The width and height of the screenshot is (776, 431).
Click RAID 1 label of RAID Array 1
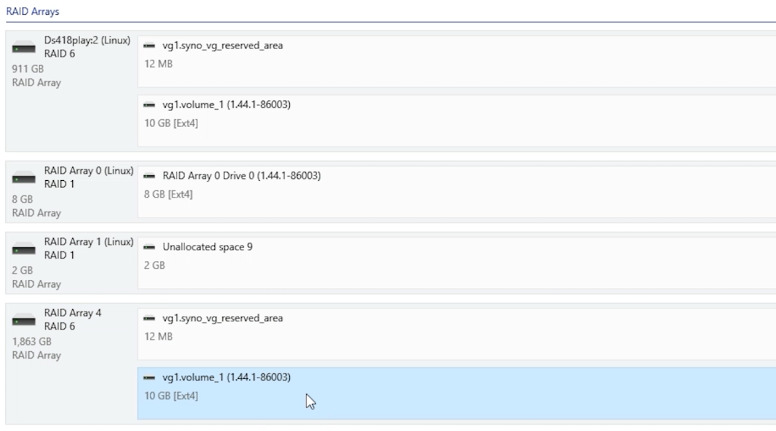point(59,255)
